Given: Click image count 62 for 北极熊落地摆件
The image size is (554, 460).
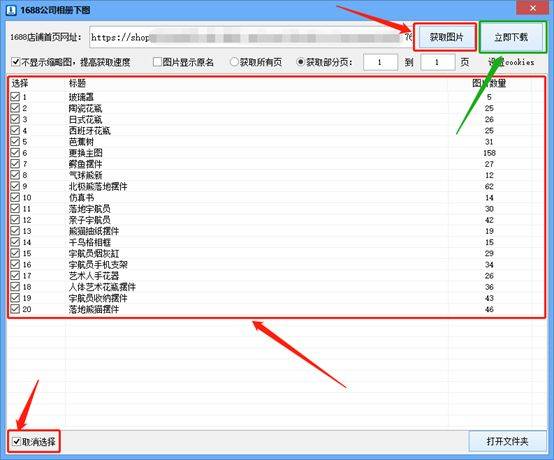Looking at the screenshot, I should tap(489, 187).
